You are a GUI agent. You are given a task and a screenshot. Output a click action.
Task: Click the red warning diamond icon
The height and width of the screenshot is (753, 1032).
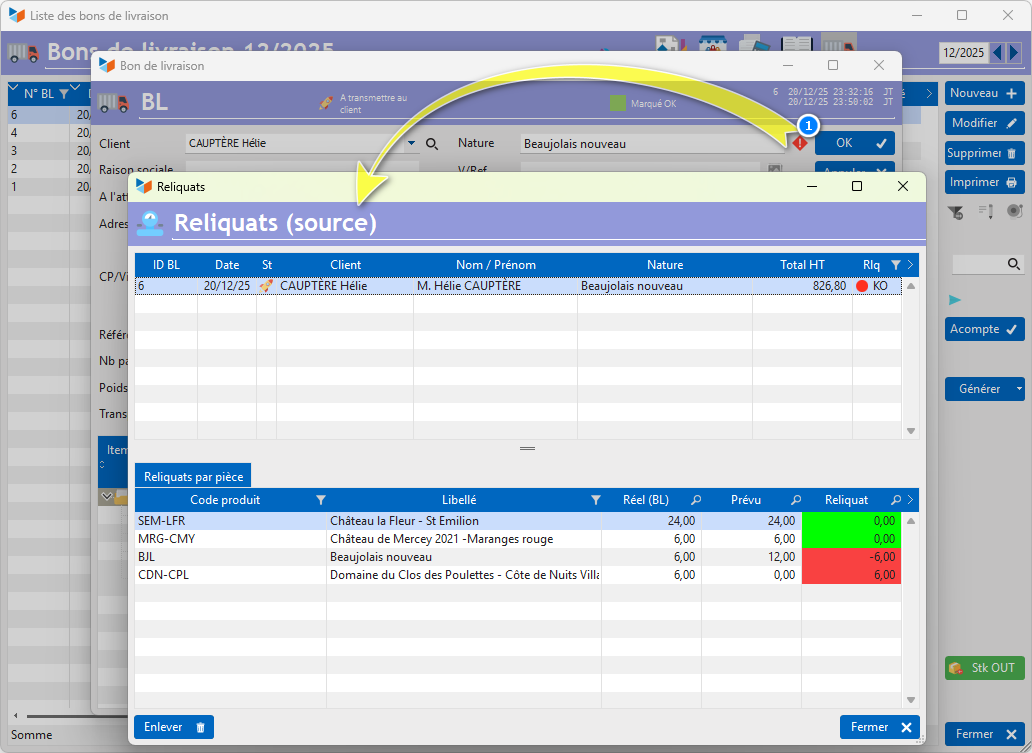[799, 143]
